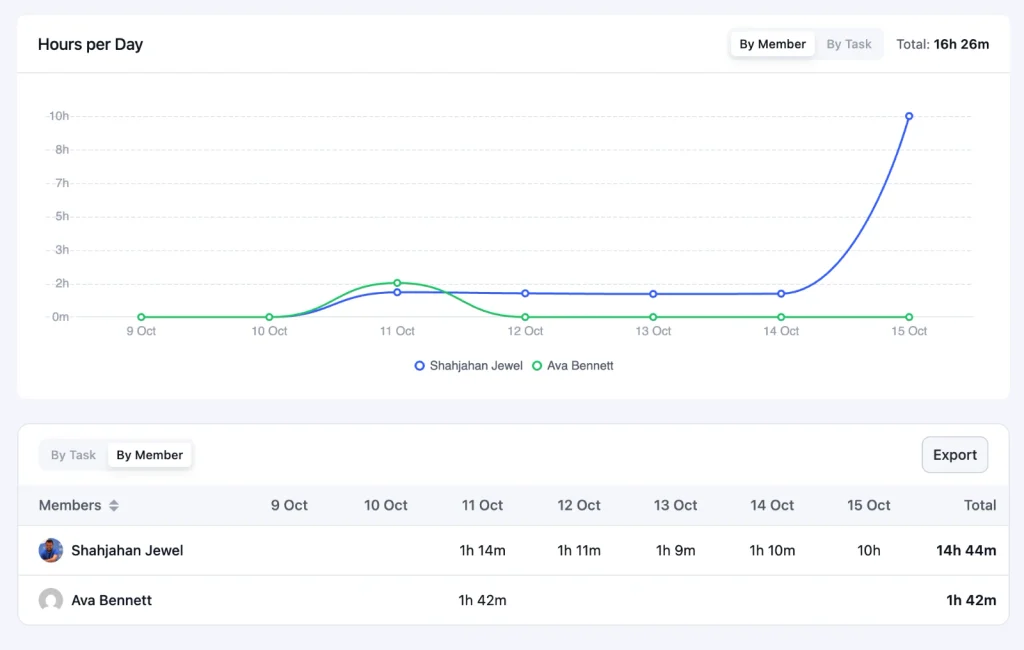Click the 15 Oct column header
Image resolution: width=1024 pixels, height=650 pixels.
[x=869, y=506]
